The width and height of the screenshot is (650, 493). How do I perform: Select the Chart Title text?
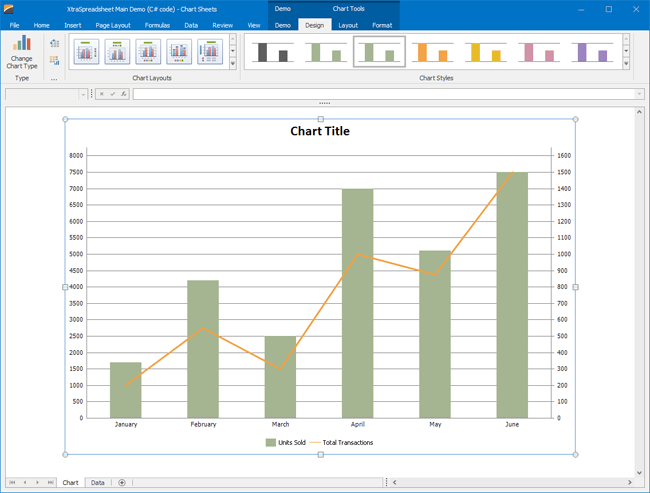tap(320, 131)
